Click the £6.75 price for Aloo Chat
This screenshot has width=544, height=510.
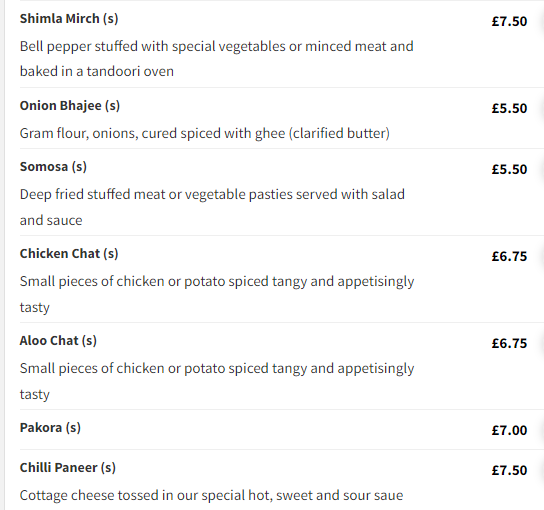(x=509, y=344)
